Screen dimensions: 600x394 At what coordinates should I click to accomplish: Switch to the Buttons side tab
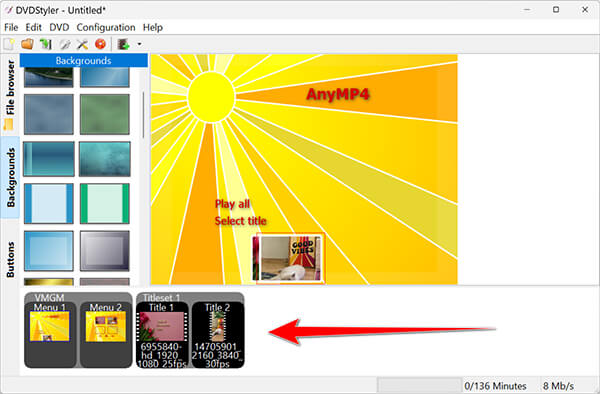(10, 259)
